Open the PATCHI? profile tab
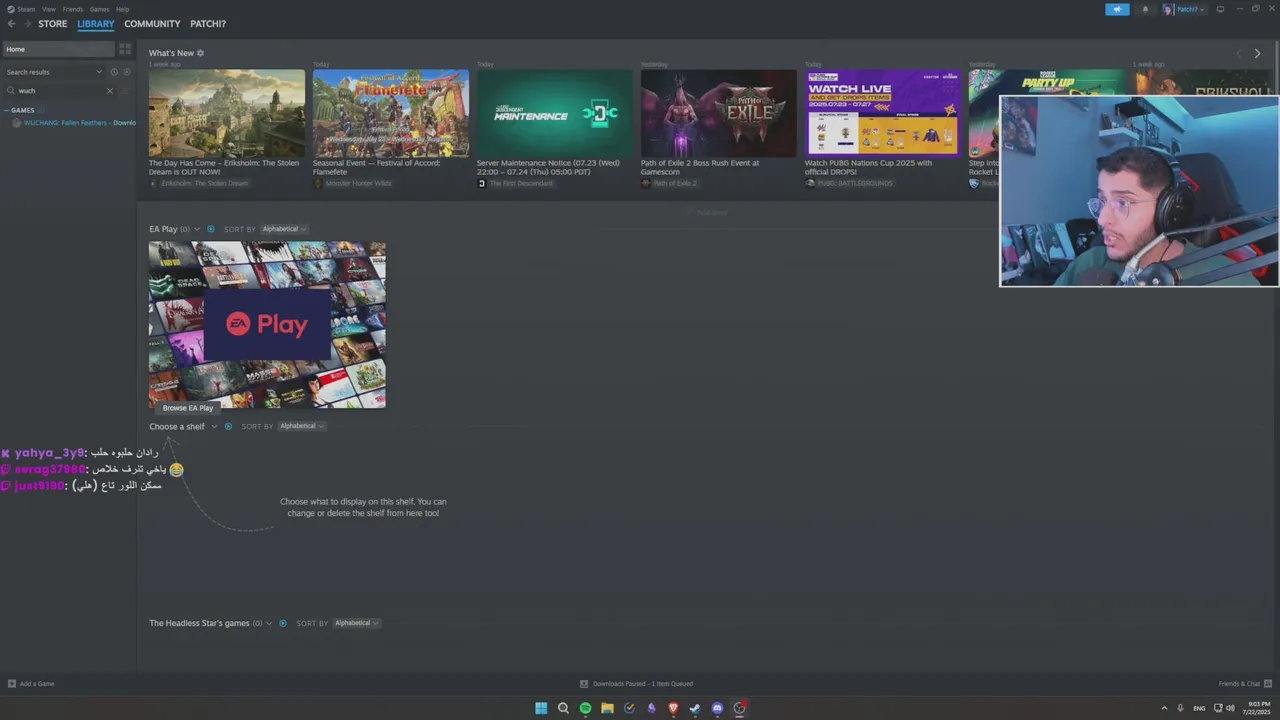The image size is (1280, 720). click(208, 24)
